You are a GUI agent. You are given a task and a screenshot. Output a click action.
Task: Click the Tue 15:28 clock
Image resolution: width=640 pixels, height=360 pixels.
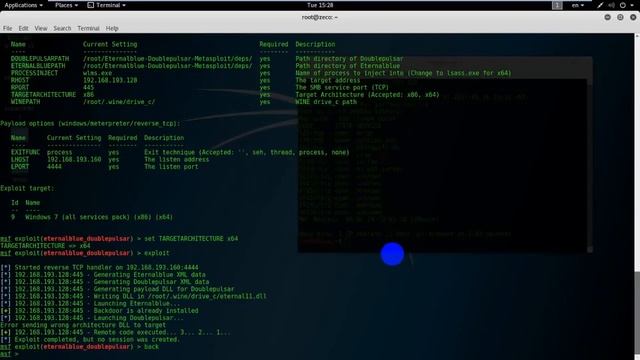[320, 5]
